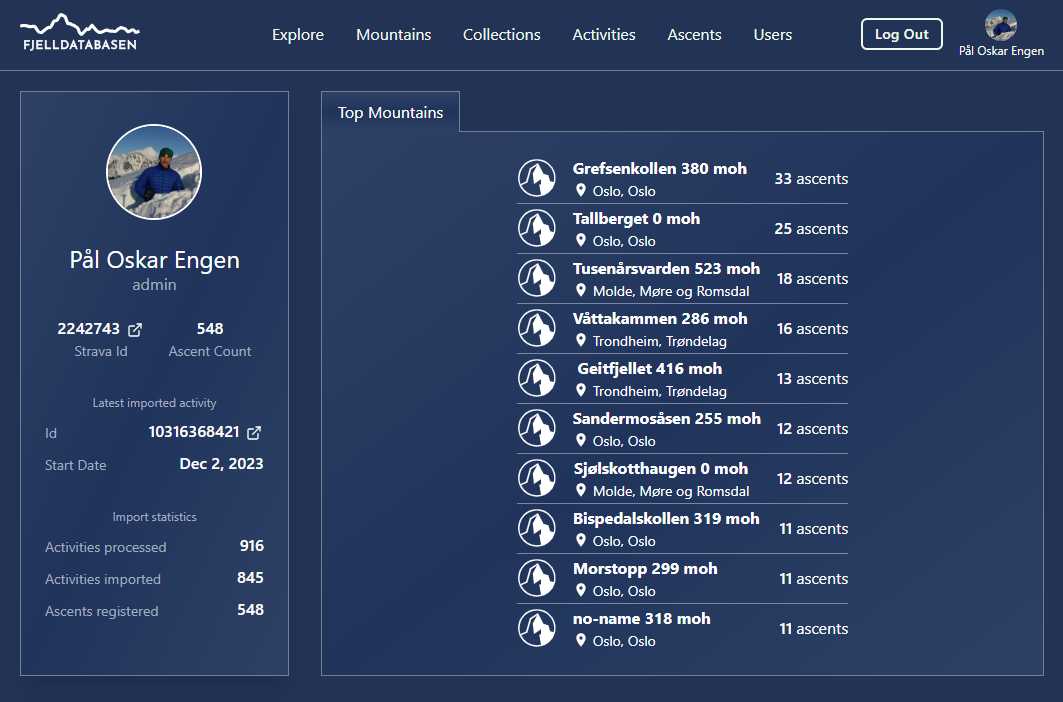The width and height of the screenshot is (1063, 702).
Task: Open the Ascents page
Action: 694,35
